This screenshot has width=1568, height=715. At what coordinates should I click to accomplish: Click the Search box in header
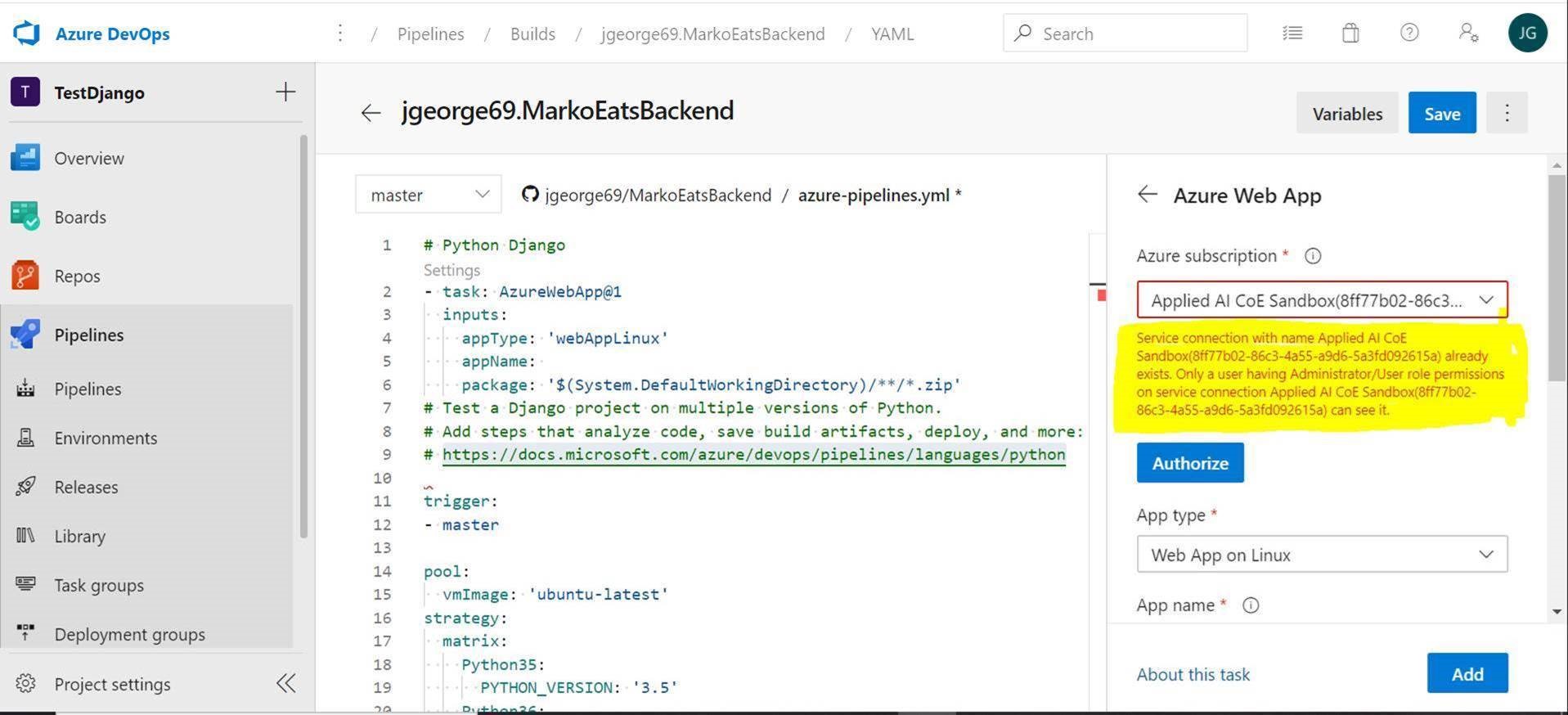tap(1125, 34)
